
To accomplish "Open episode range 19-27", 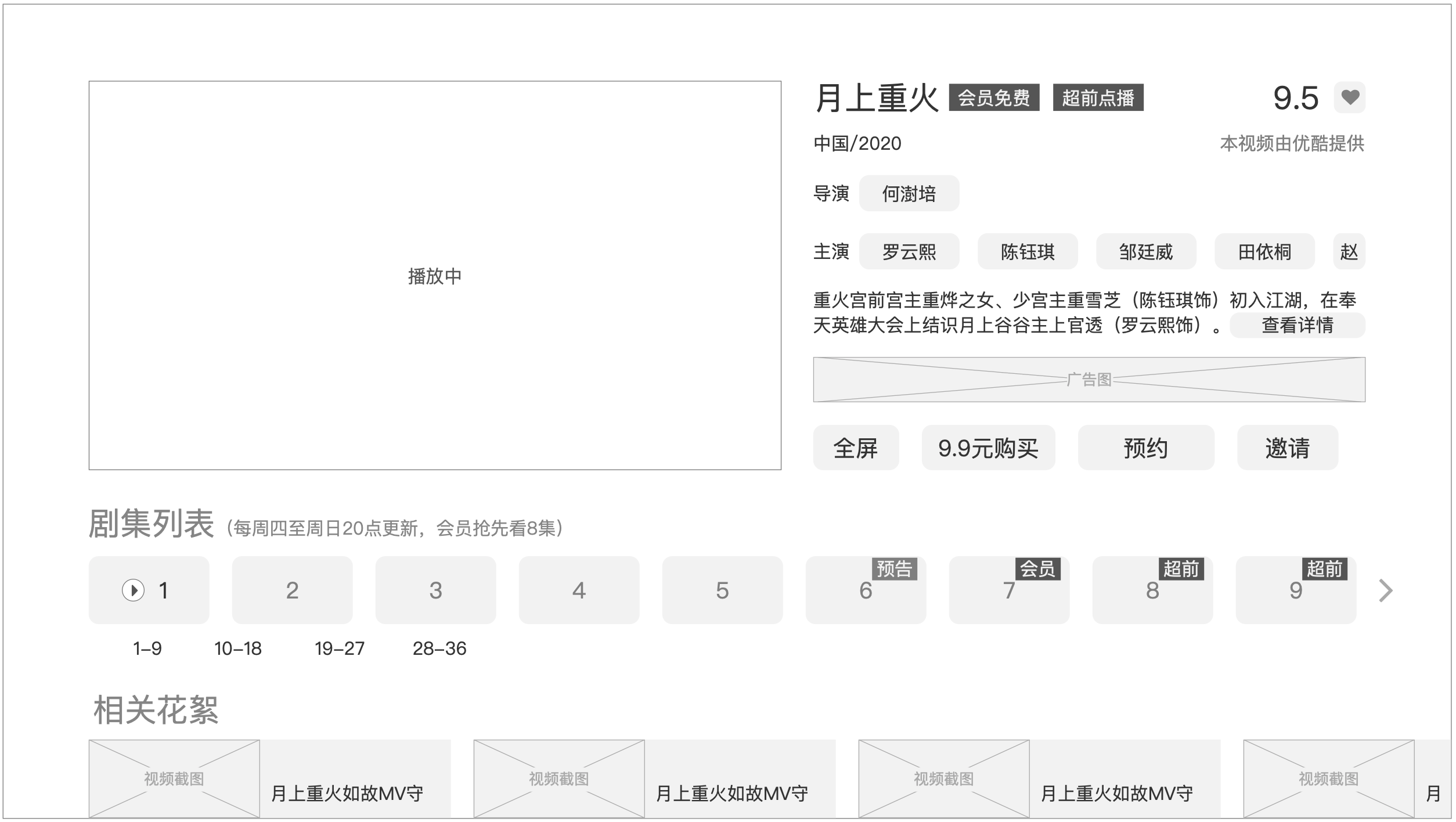I will pos(340,648).
